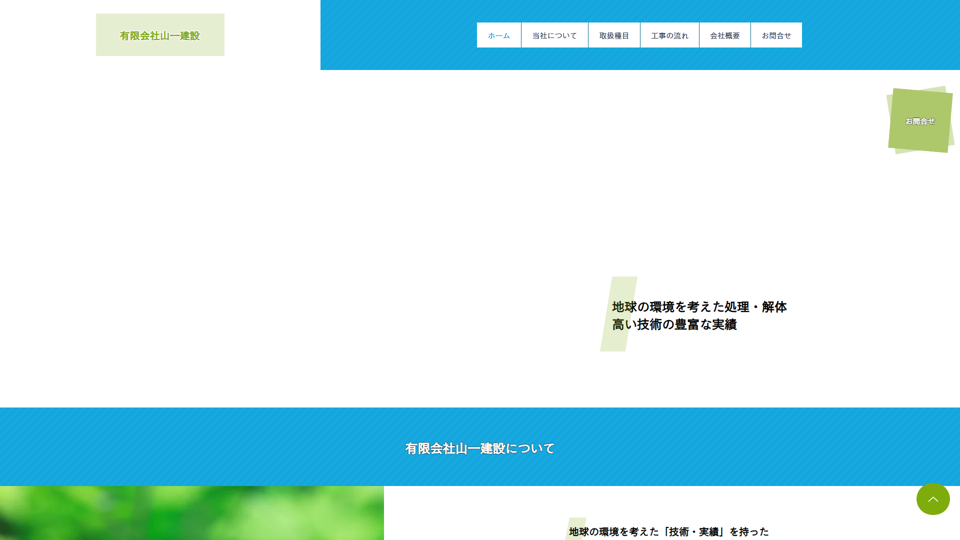
Task: Click お問合せ in the top navigation bar
Action: (x=776, y=35)
